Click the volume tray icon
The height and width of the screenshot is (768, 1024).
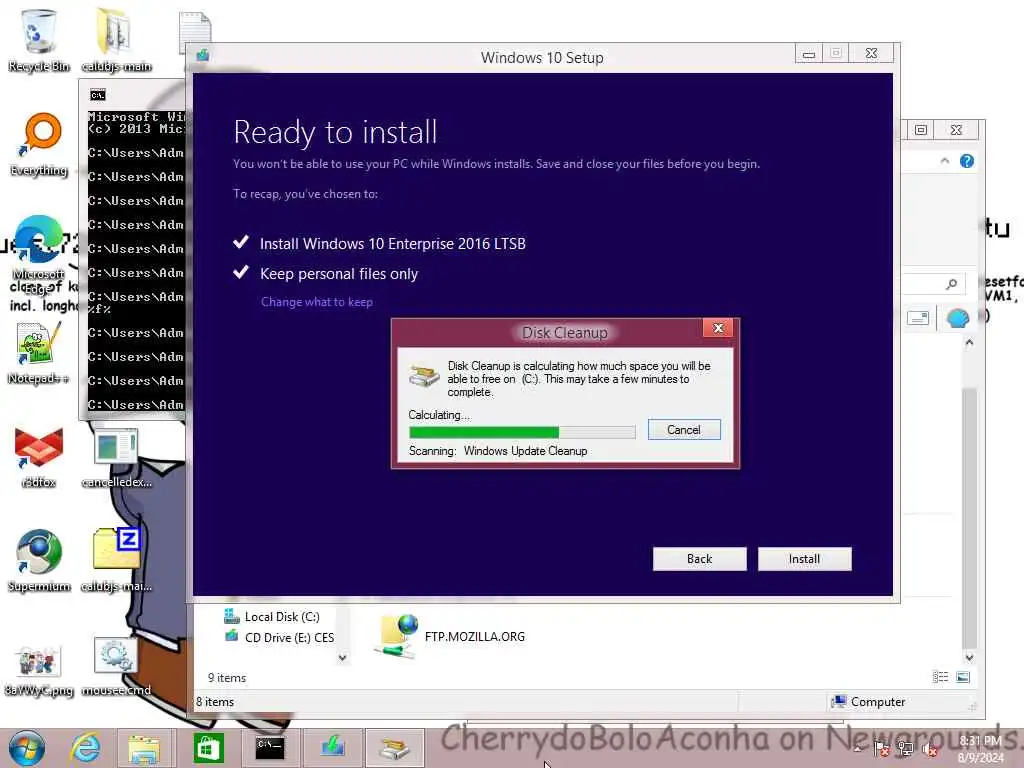pyautogui.click(x=928, y=748)
